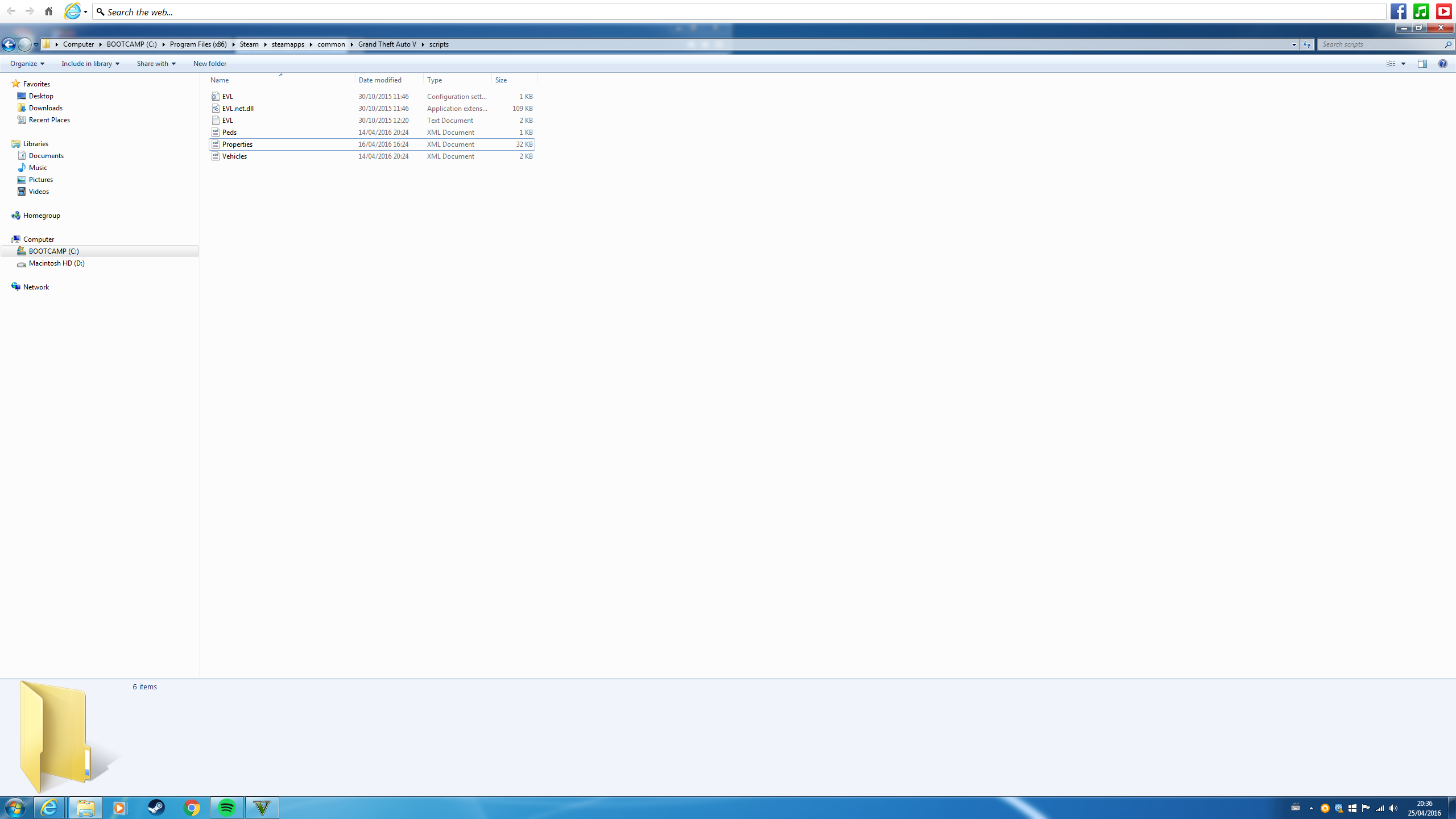Open the YouTube icon at top right
Image resolution: width=1456 pixels, height=819 pixels.
point(1443,11)
